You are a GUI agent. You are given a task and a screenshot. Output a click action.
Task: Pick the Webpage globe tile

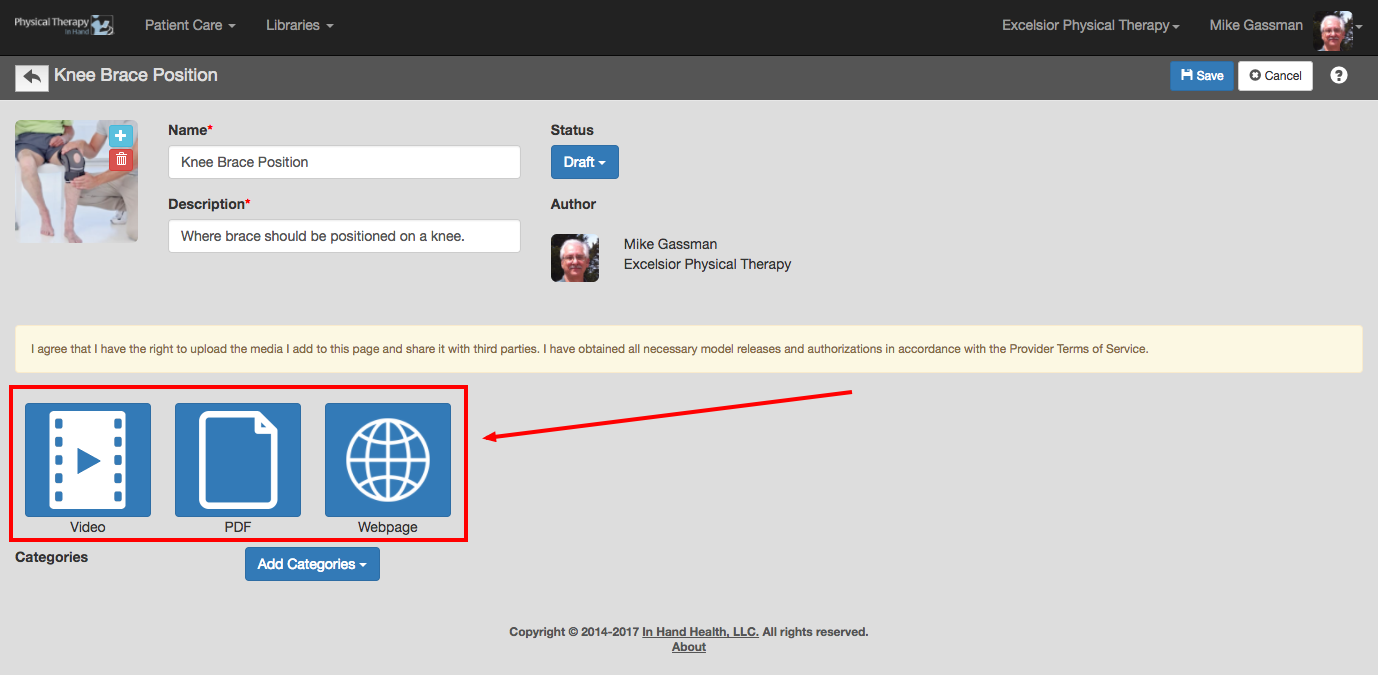coord(388,460)
